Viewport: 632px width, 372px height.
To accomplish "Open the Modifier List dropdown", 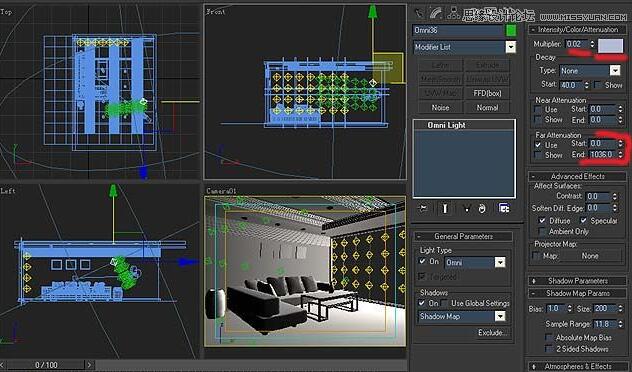I will tap(511, 47).
